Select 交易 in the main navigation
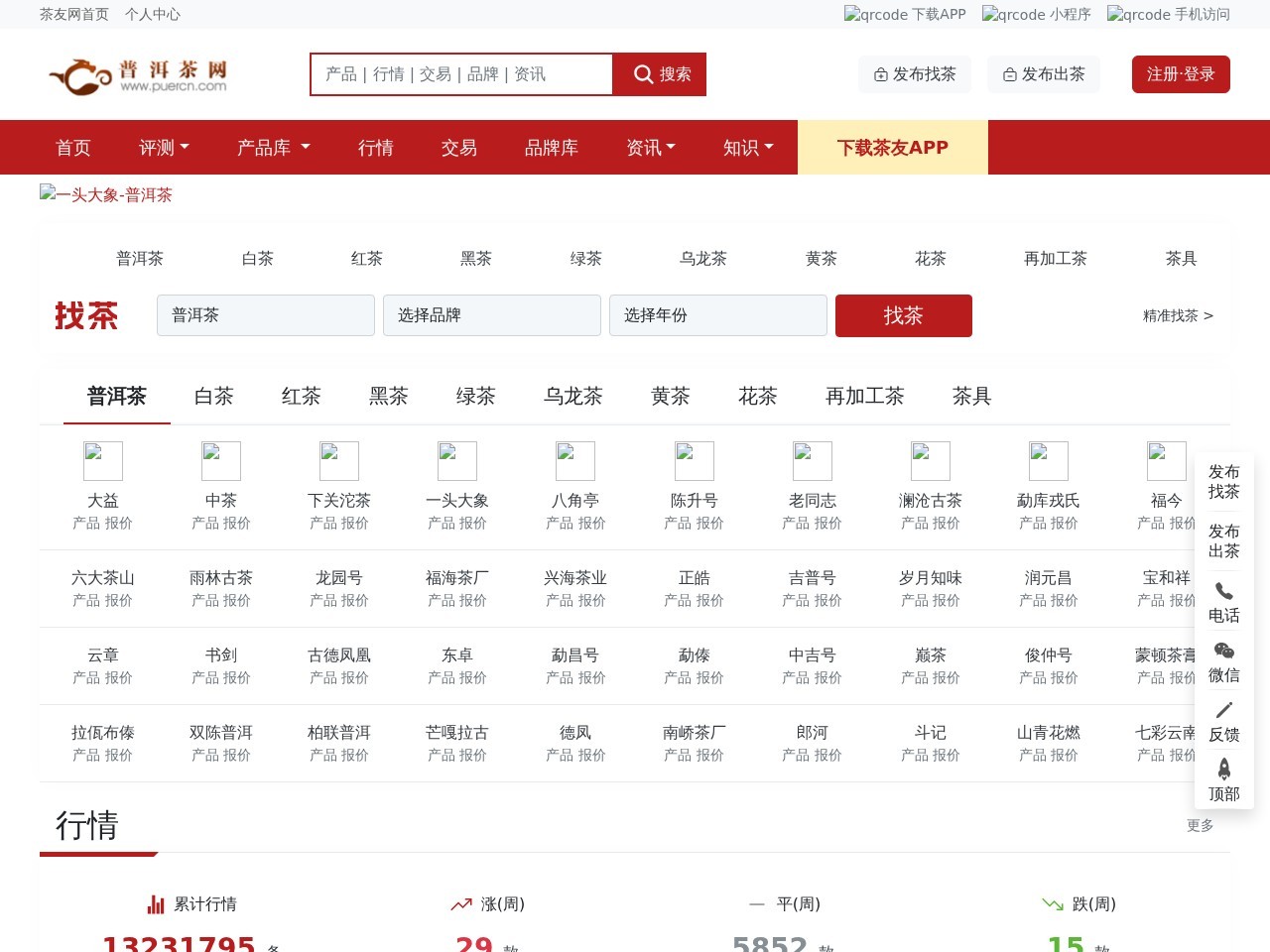 tap(458, 147)
